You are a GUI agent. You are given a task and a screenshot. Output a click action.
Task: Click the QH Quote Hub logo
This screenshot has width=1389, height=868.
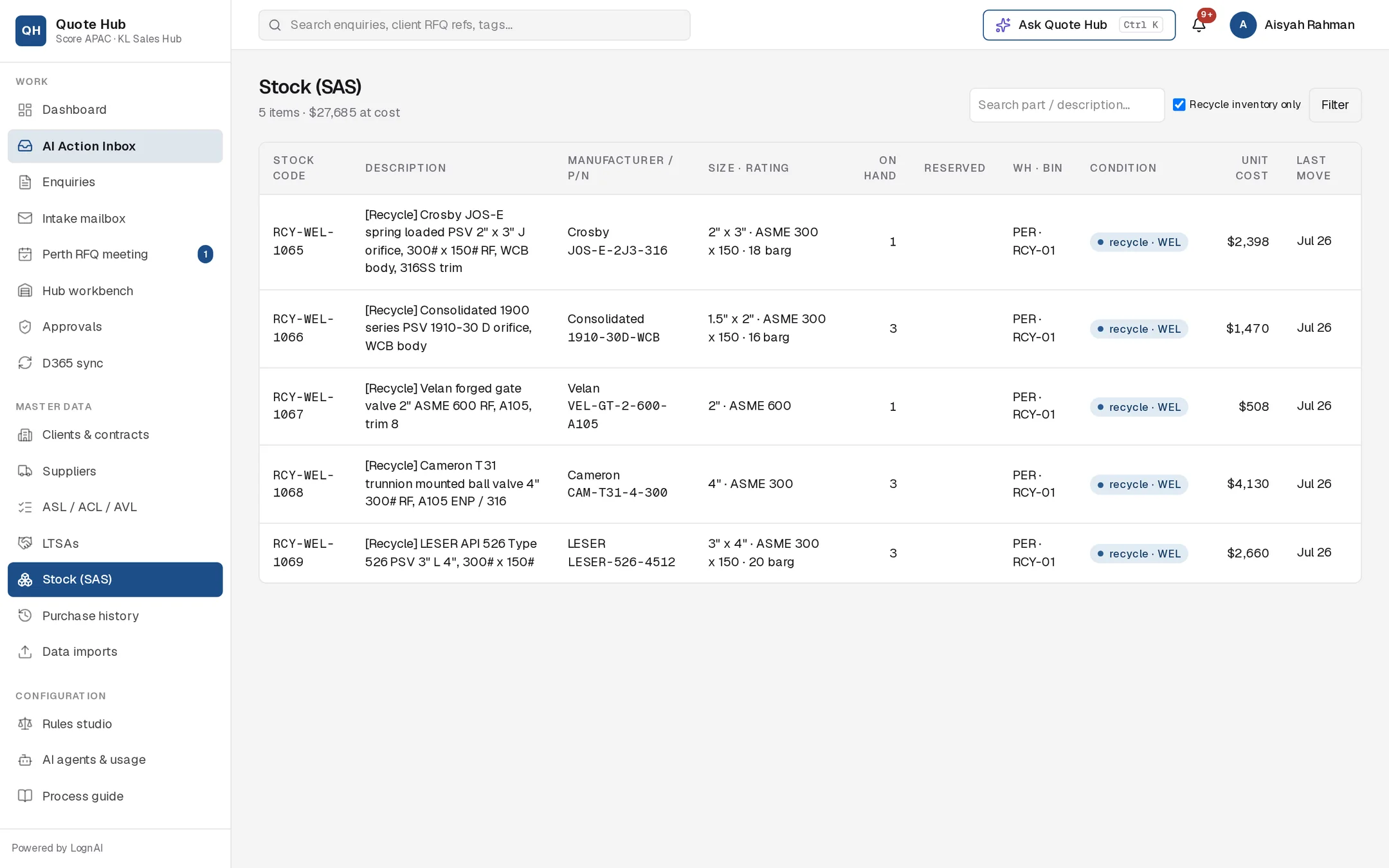point(31,31)
